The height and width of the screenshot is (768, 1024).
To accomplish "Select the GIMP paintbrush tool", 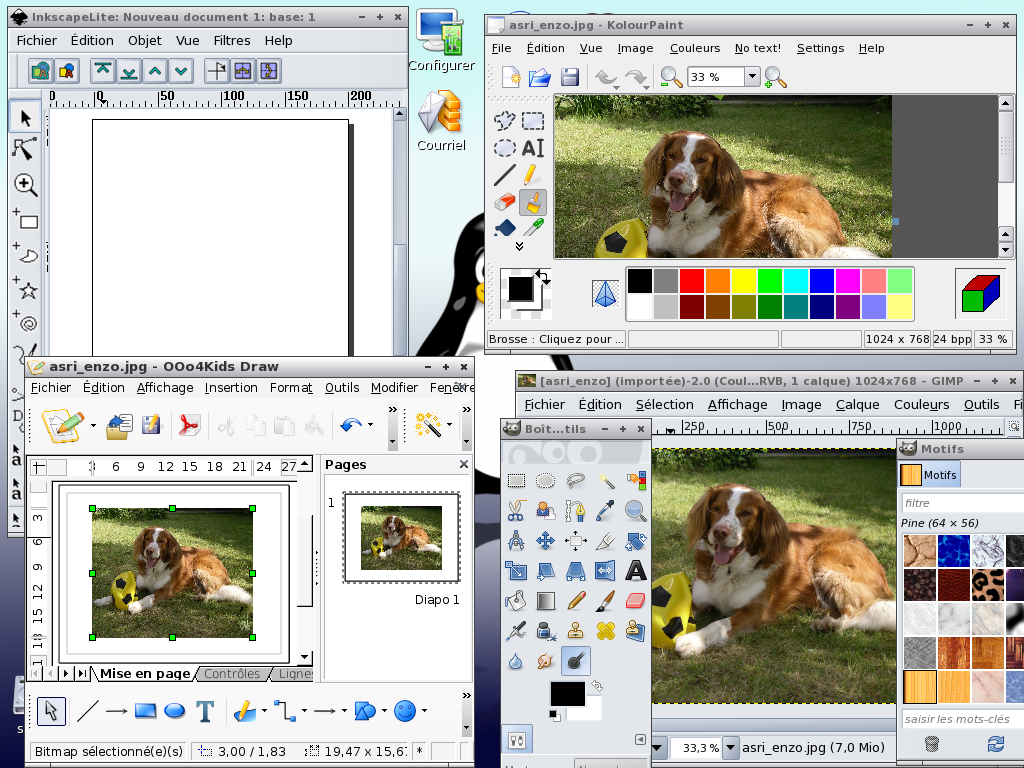I will [606, 600].
